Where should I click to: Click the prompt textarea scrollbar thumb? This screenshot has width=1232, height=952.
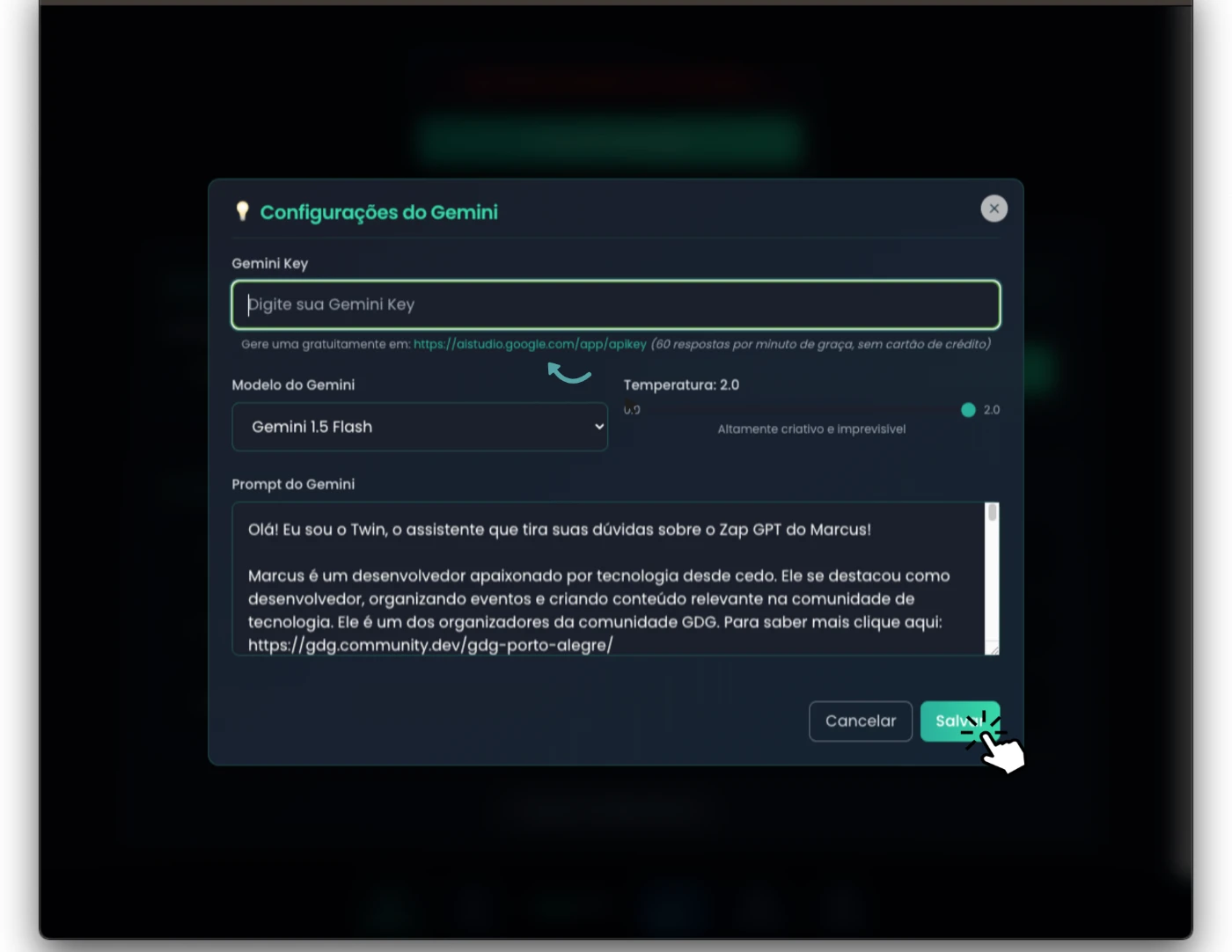pyautogui.click(x=993, y=512)
